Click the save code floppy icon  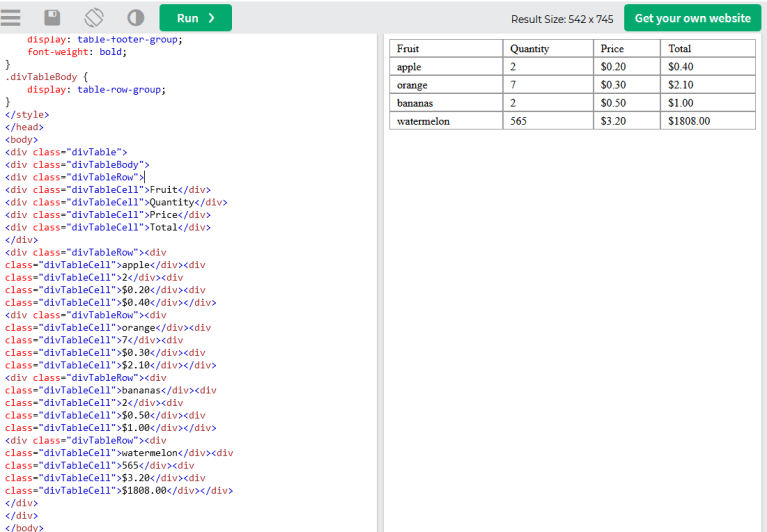(x=52, y=18)
